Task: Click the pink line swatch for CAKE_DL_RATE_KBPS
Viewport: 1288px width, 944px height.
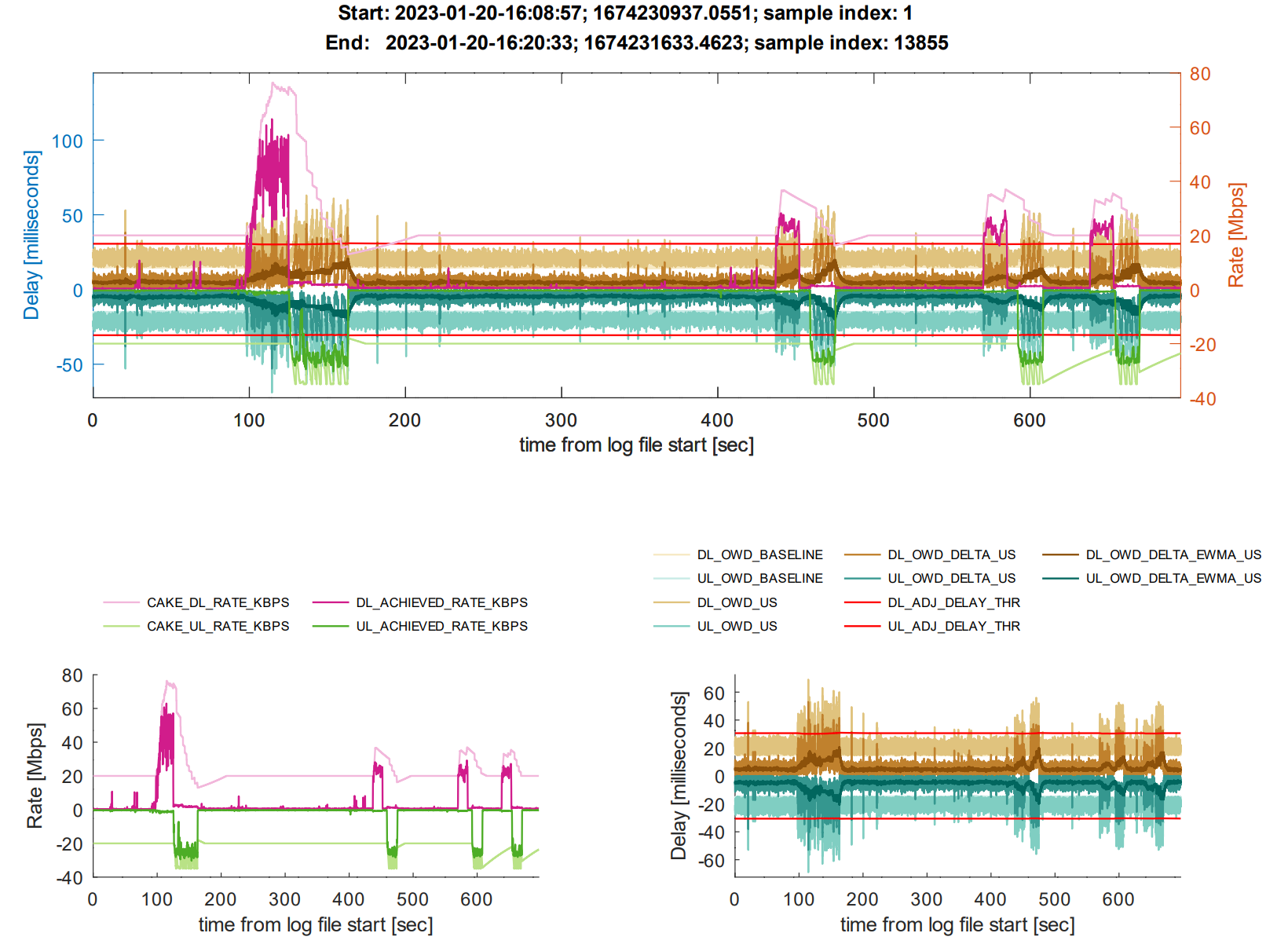Action: (121, 602)
